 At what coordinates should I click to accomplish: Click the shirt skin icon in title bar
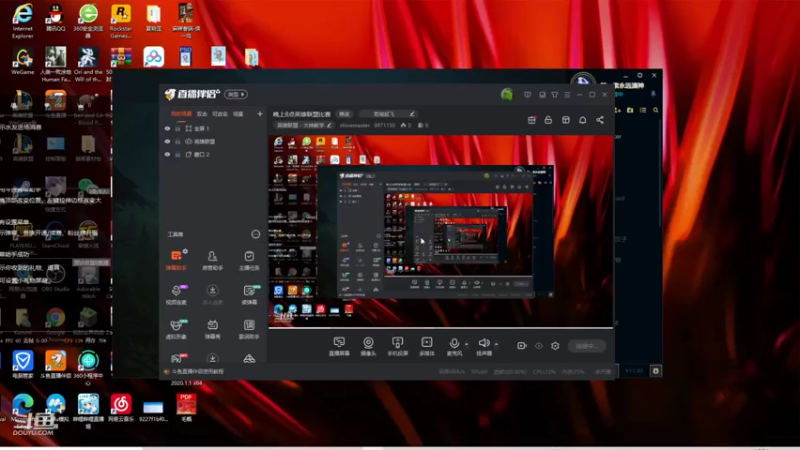point(555,95)
